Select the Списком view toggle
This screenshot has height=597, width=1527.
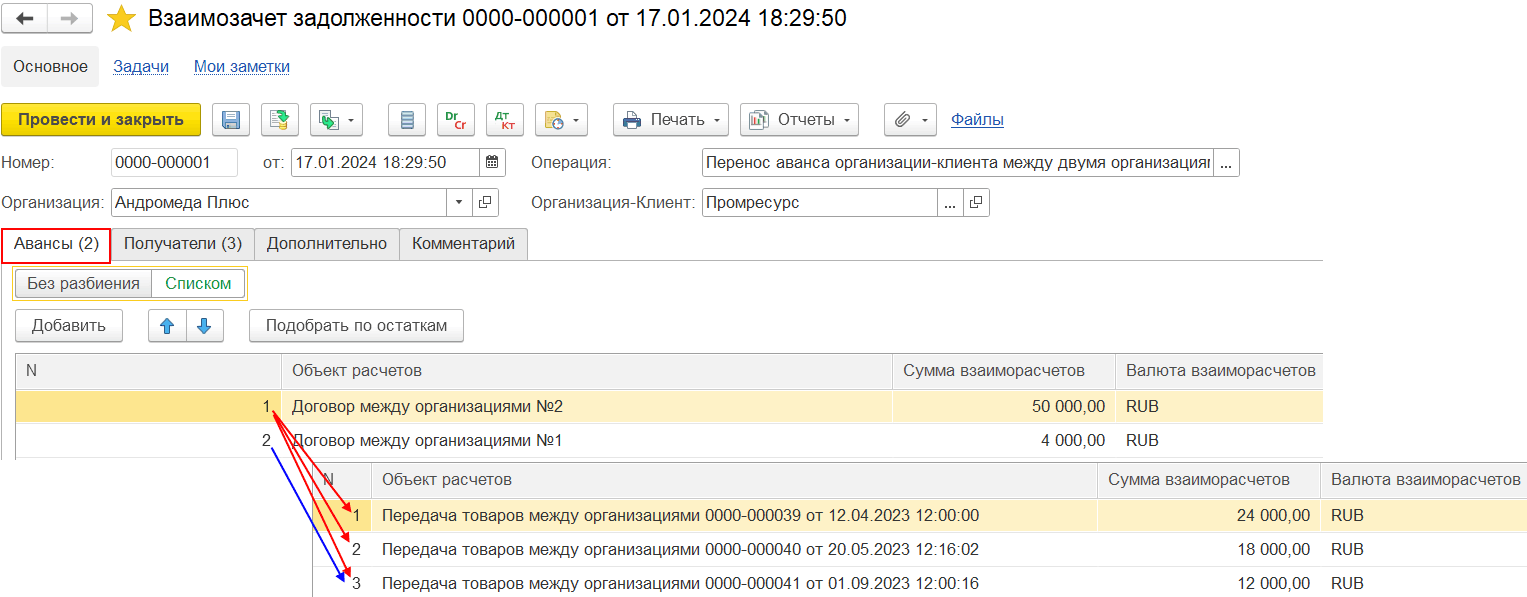tap(198, 283)
